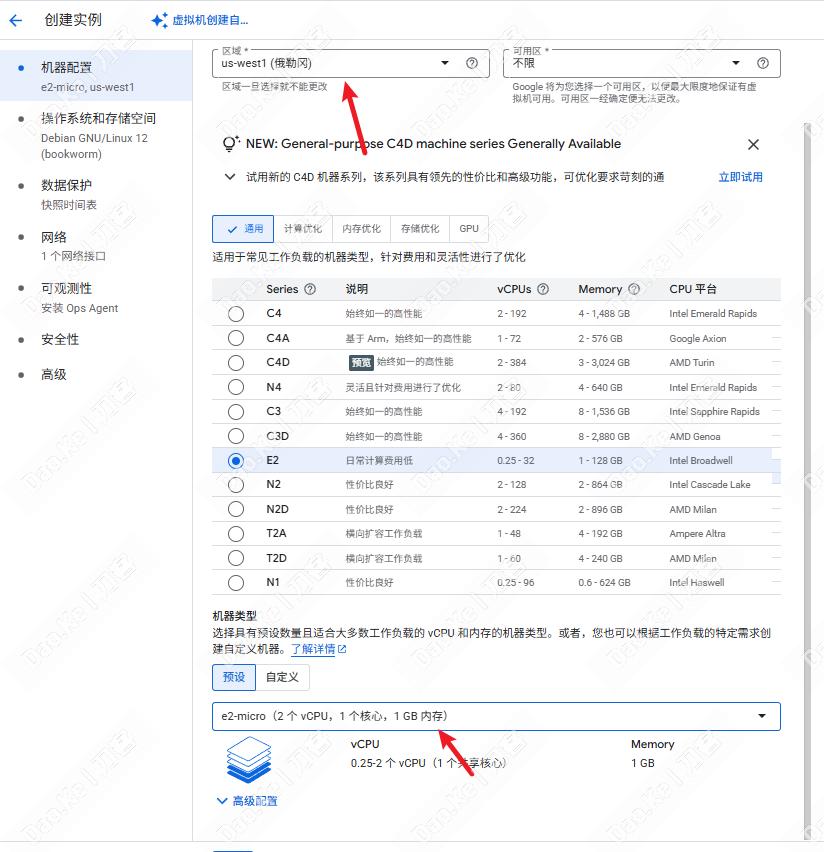
Task: Select the C3D series radio button
Action: [236, 436]
